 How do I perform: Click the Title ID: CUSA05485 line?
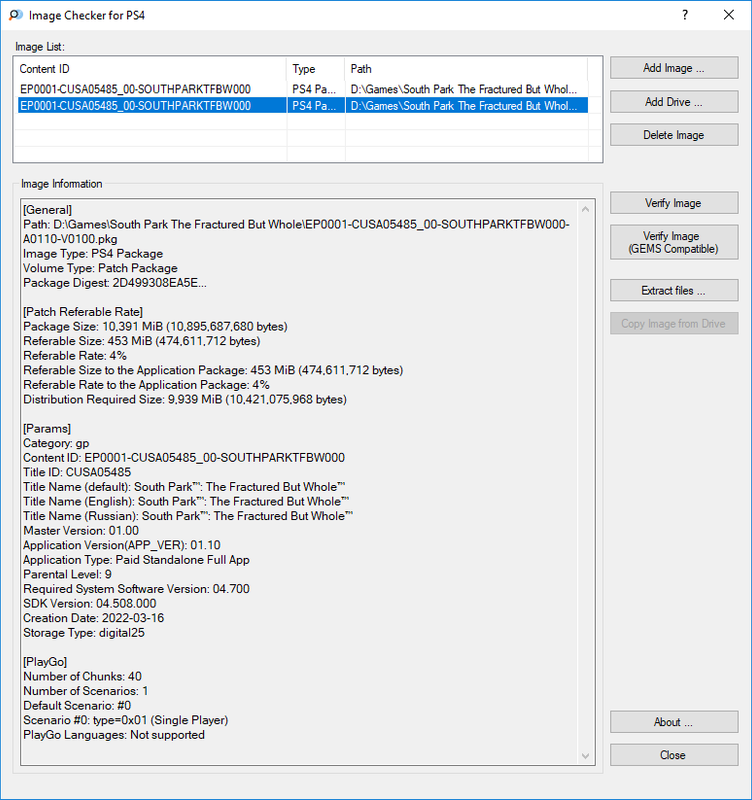(x=77, y=472)
